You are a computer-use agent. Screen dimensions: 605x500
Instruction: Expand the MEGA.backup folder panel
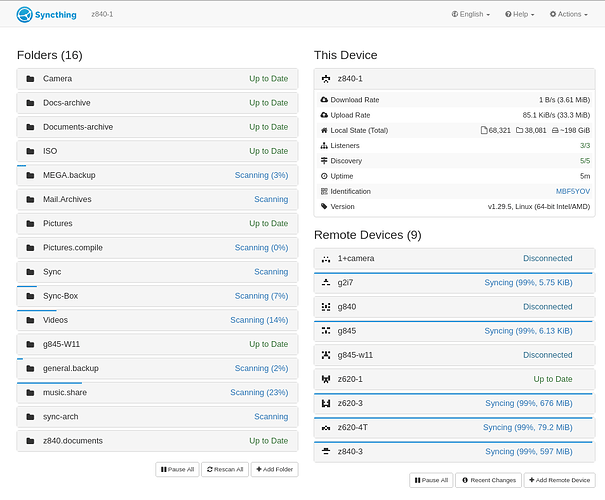click(157, 175)
